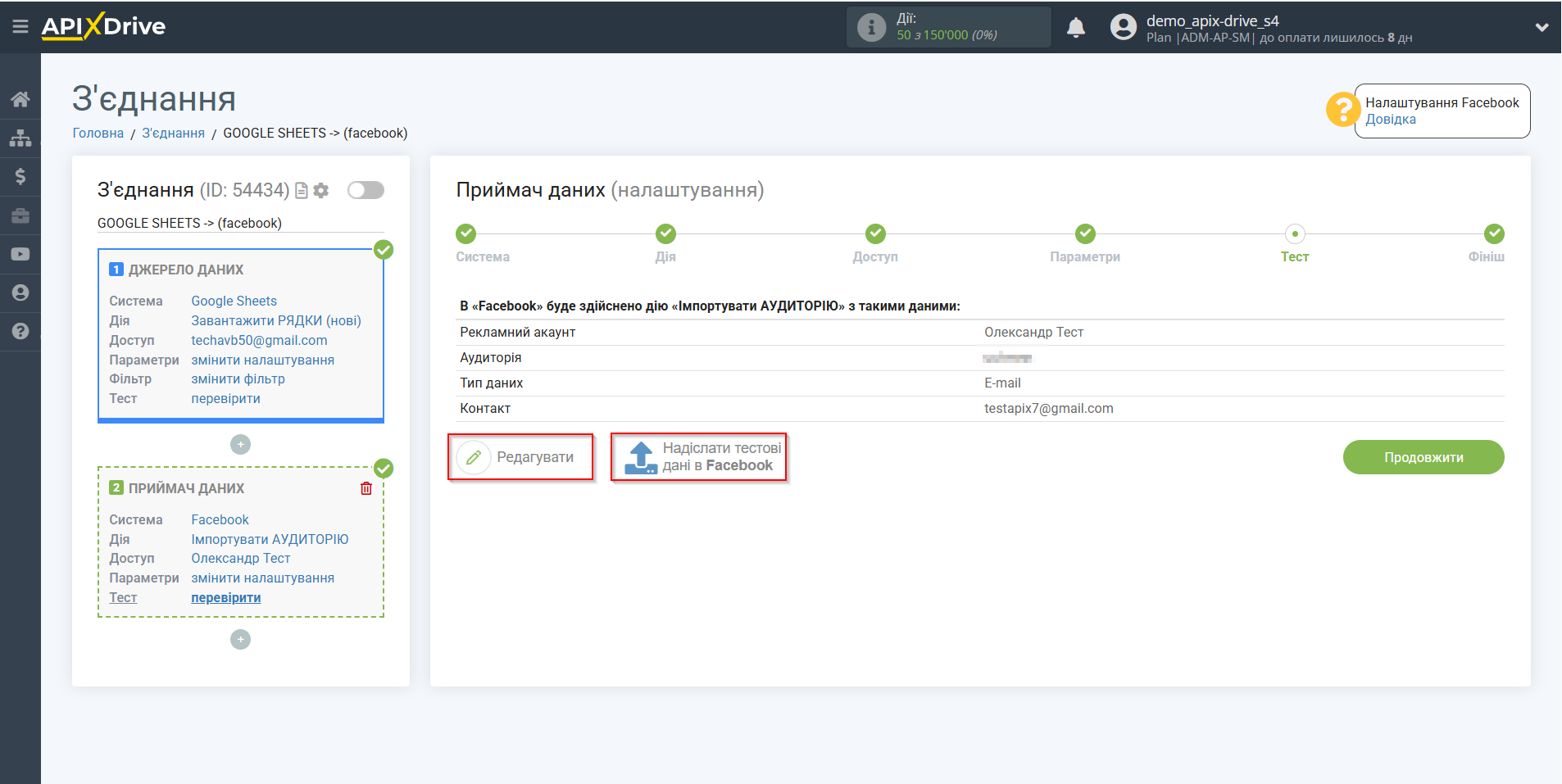
Task: Open the Головна breadcrumb link
Action: (98, 133)
